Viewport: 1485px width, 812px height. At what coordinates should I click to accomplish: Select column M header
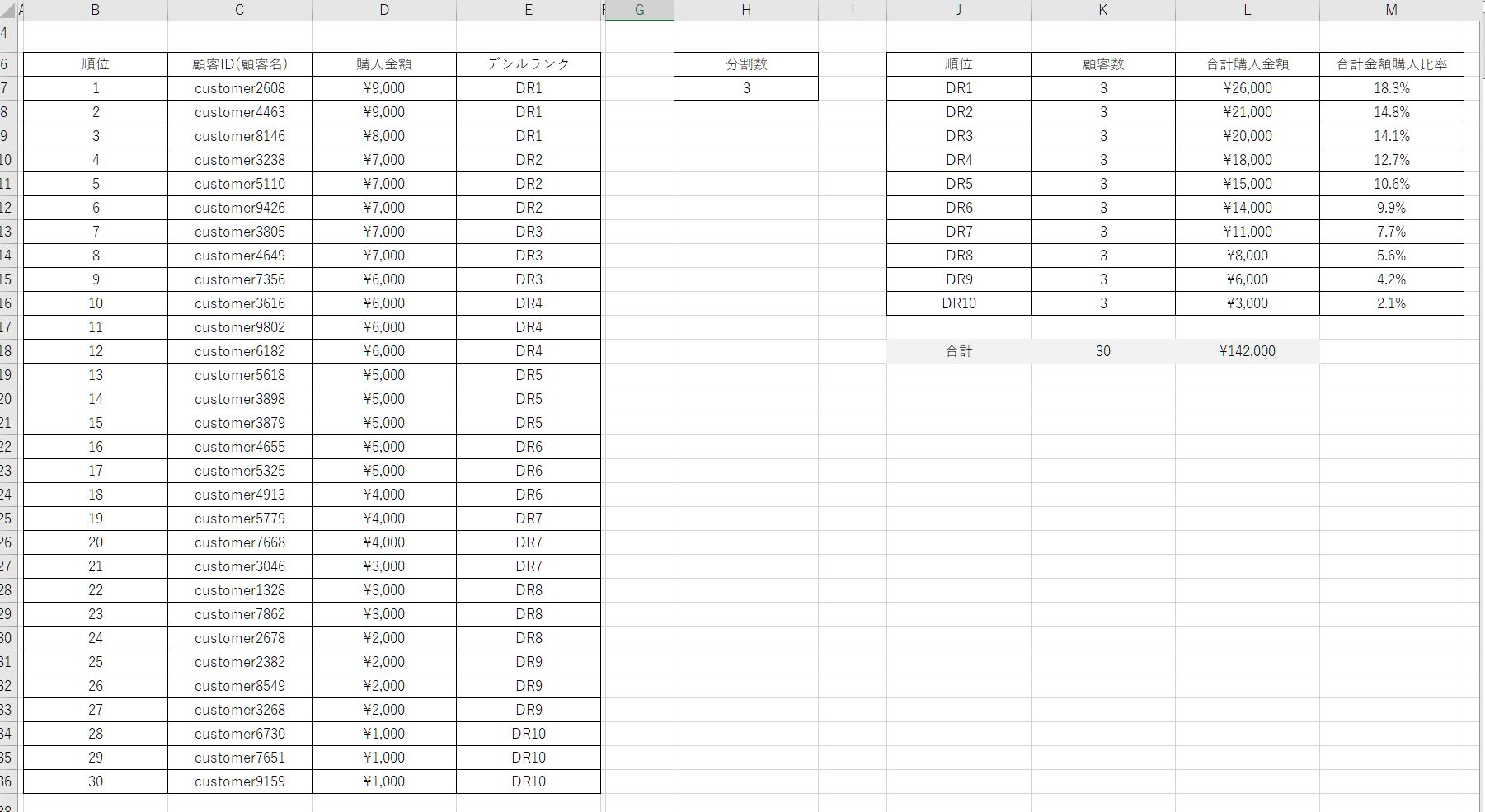(x=1391, y=10)
